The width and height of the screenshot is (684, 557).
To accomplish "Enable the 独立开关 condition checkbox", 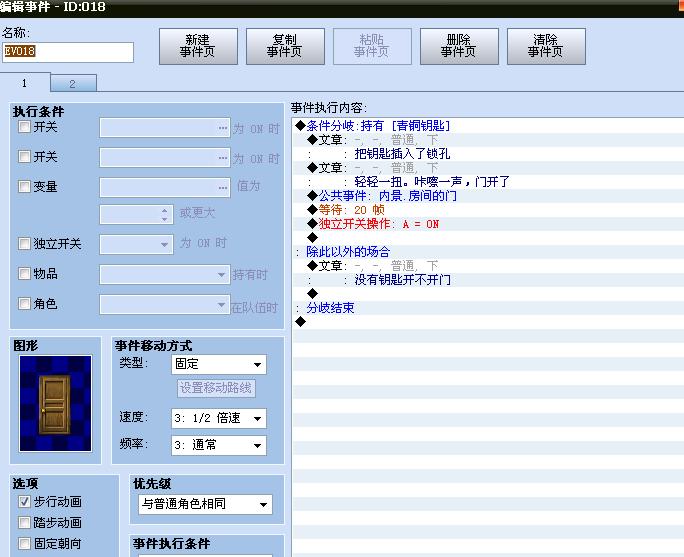I will tap(24, 243).
